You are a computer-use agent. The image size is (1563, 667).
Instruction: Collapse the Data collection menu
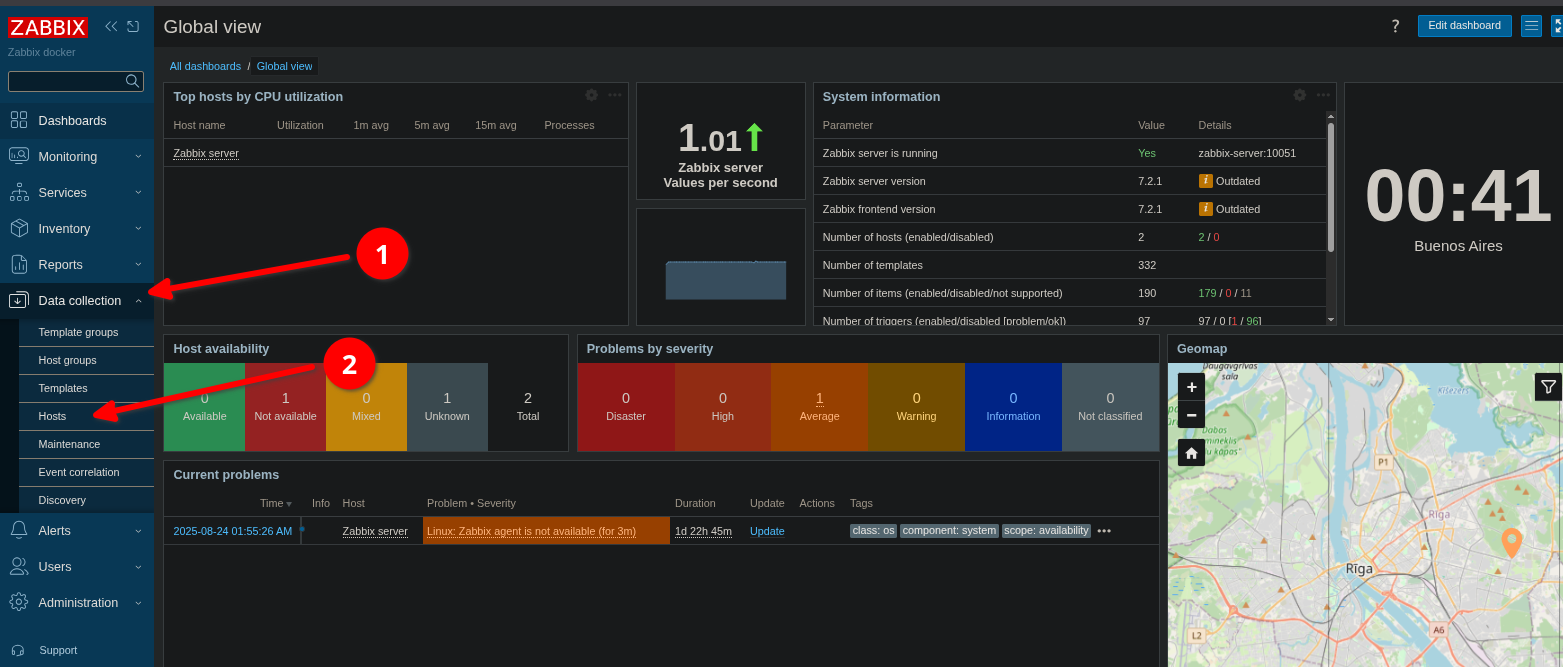tap(79, 301)
